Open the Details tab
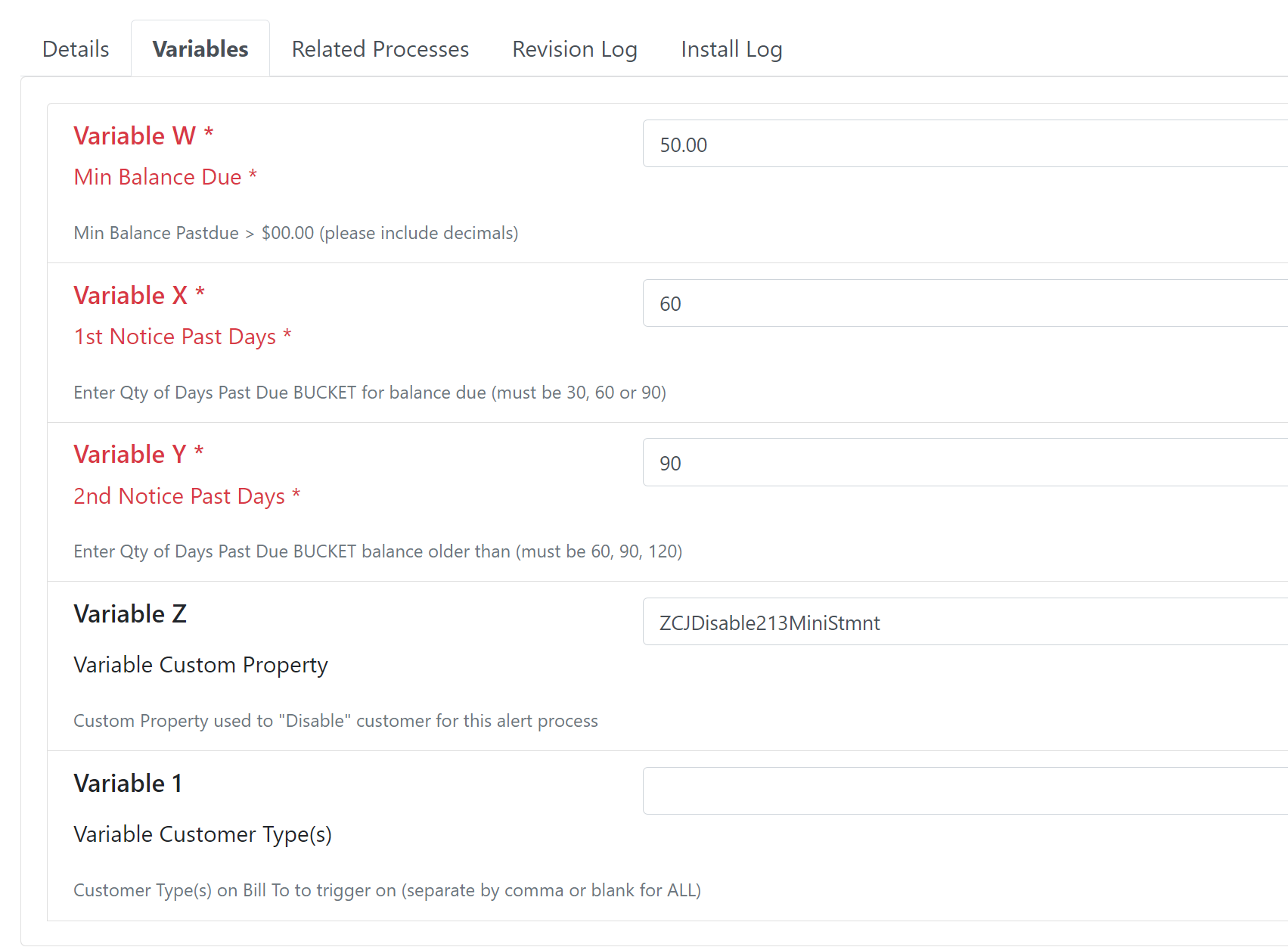Viewport: 1288px width, 947px height. tap(76, 49)
